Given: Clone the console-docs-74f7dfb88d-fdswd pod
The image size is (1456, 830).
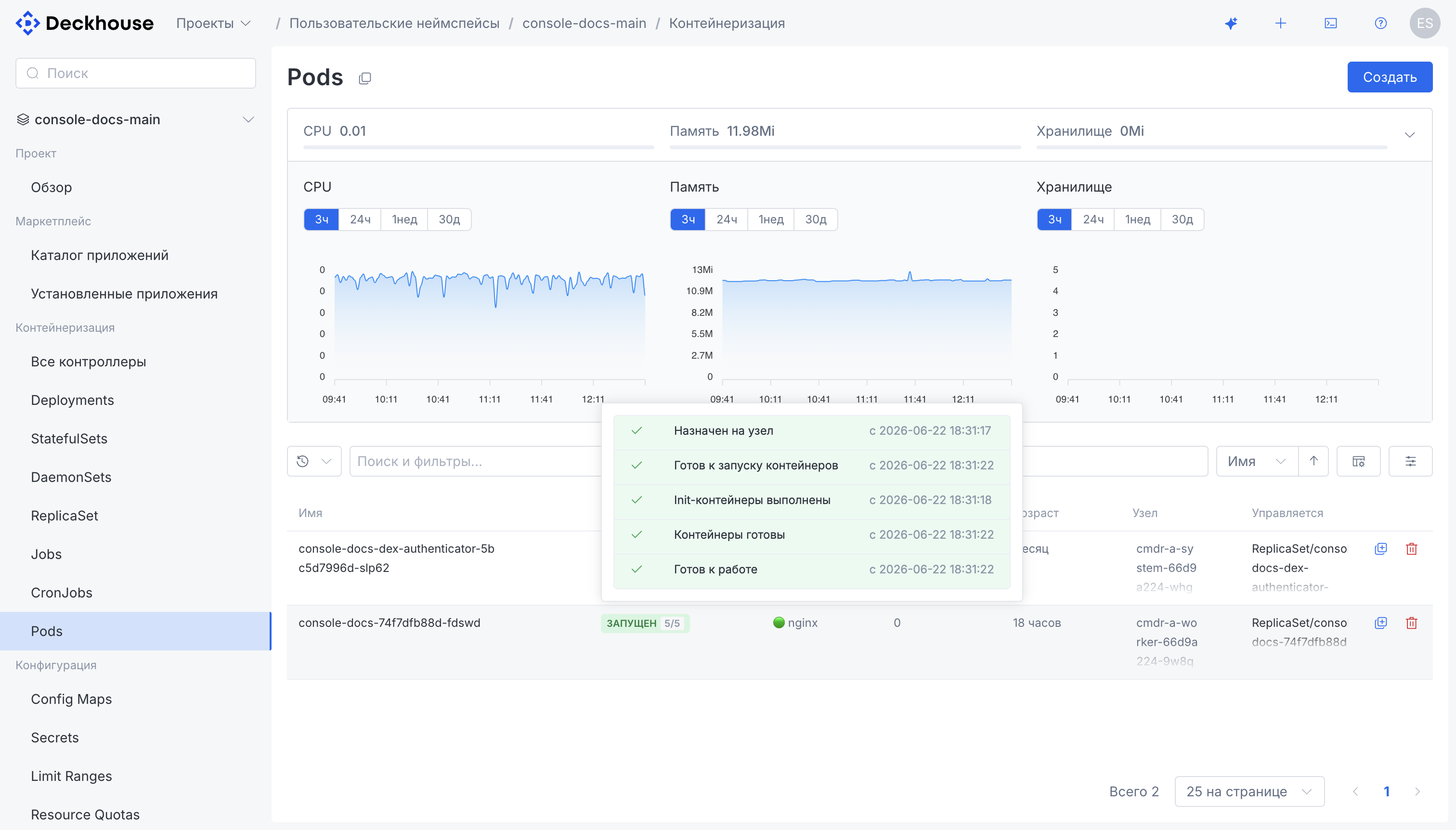Looking at the screenshot, I should [1381, 622].
